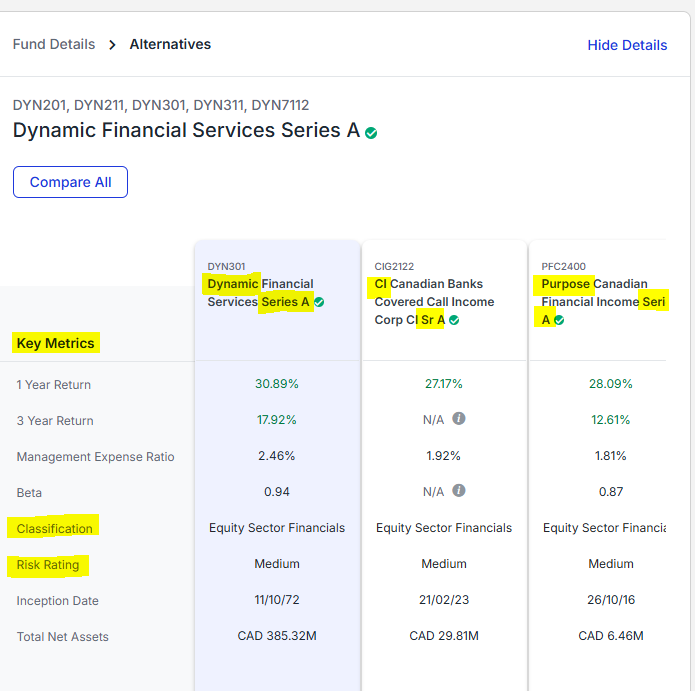Click the CAD 6.46M net assets value

[611, 636]
